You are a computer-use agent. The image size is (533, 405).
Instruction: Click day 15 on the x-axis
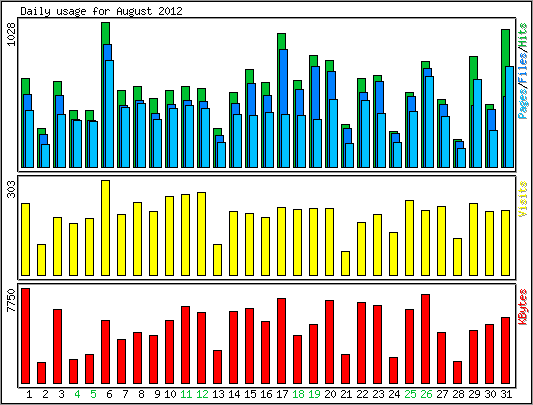pos(250,394)
